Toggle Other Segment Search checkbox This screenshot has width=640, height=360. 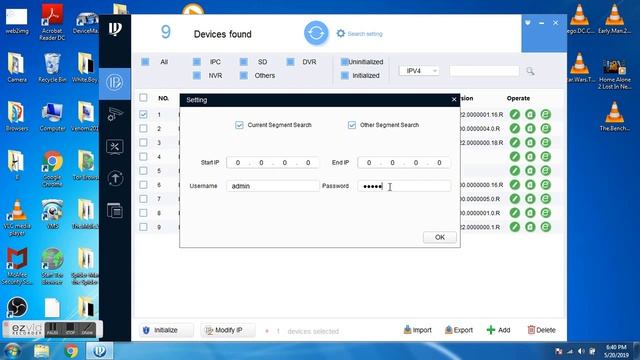[352, 125]
